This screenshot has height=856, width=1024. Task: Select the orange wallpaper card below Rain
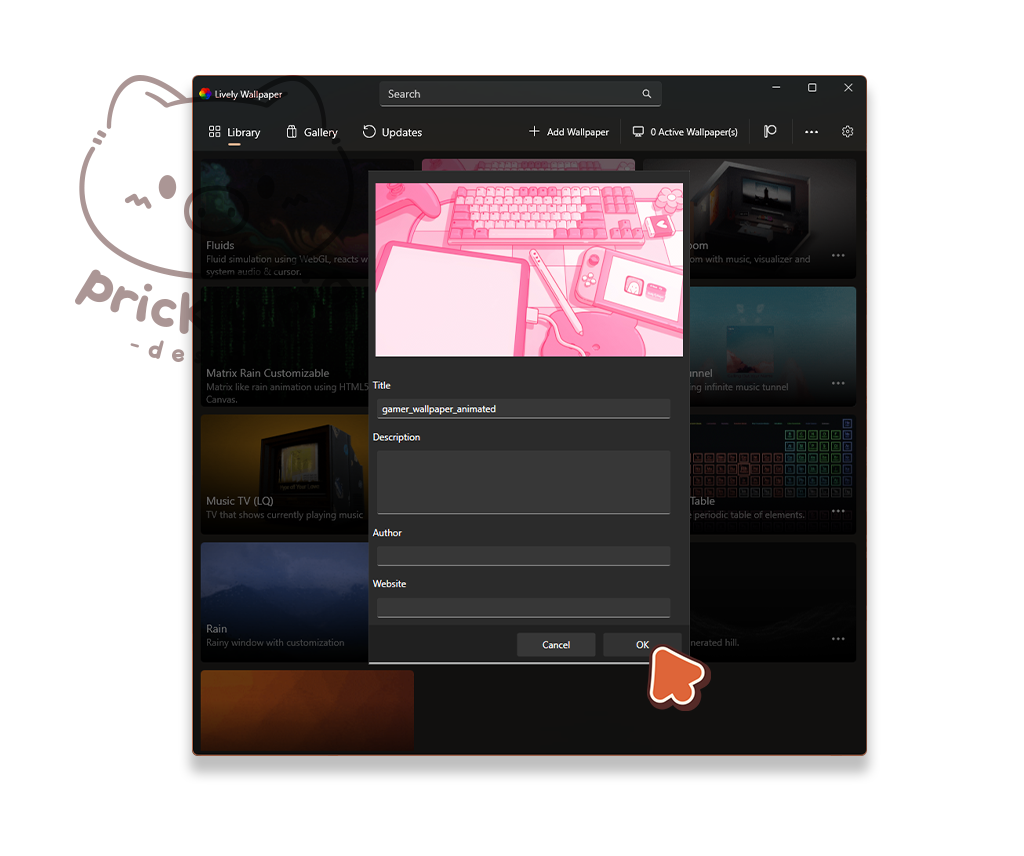(307, 711)
